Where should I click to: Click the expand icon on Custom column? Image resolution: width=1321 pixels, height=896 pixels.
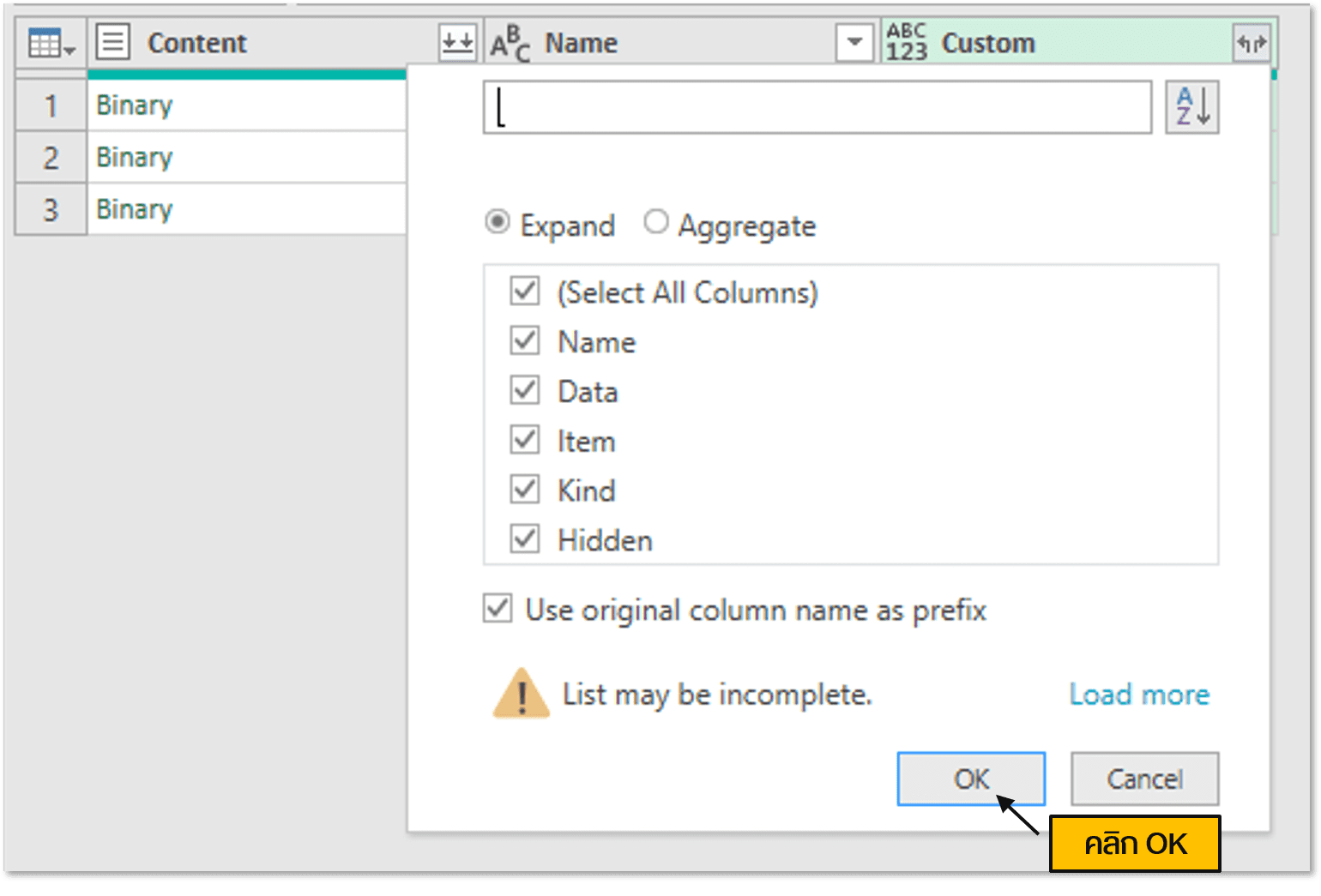[x=1252, y=43]
